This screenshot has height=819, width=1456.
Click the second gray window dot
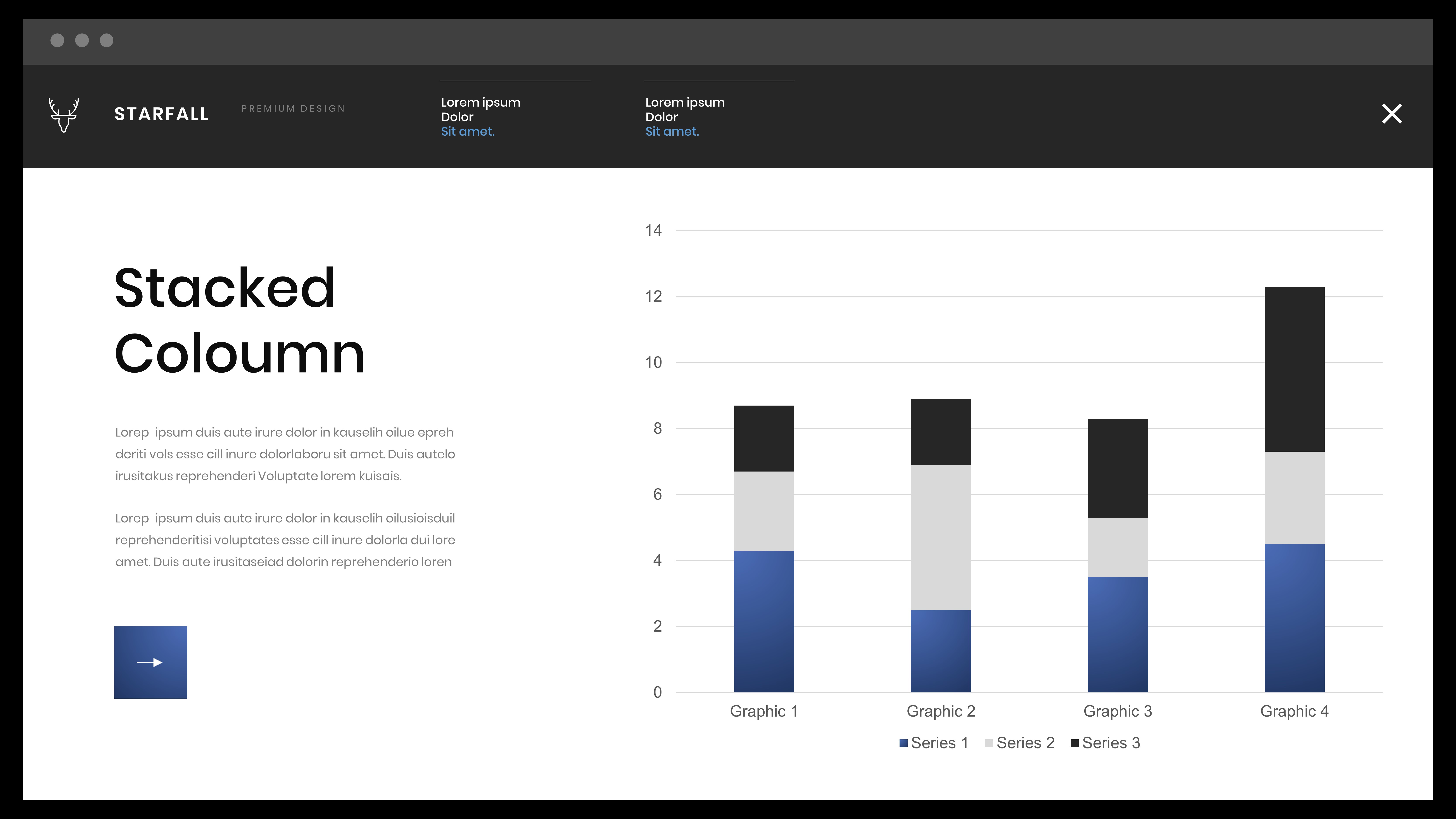[82, 40]
